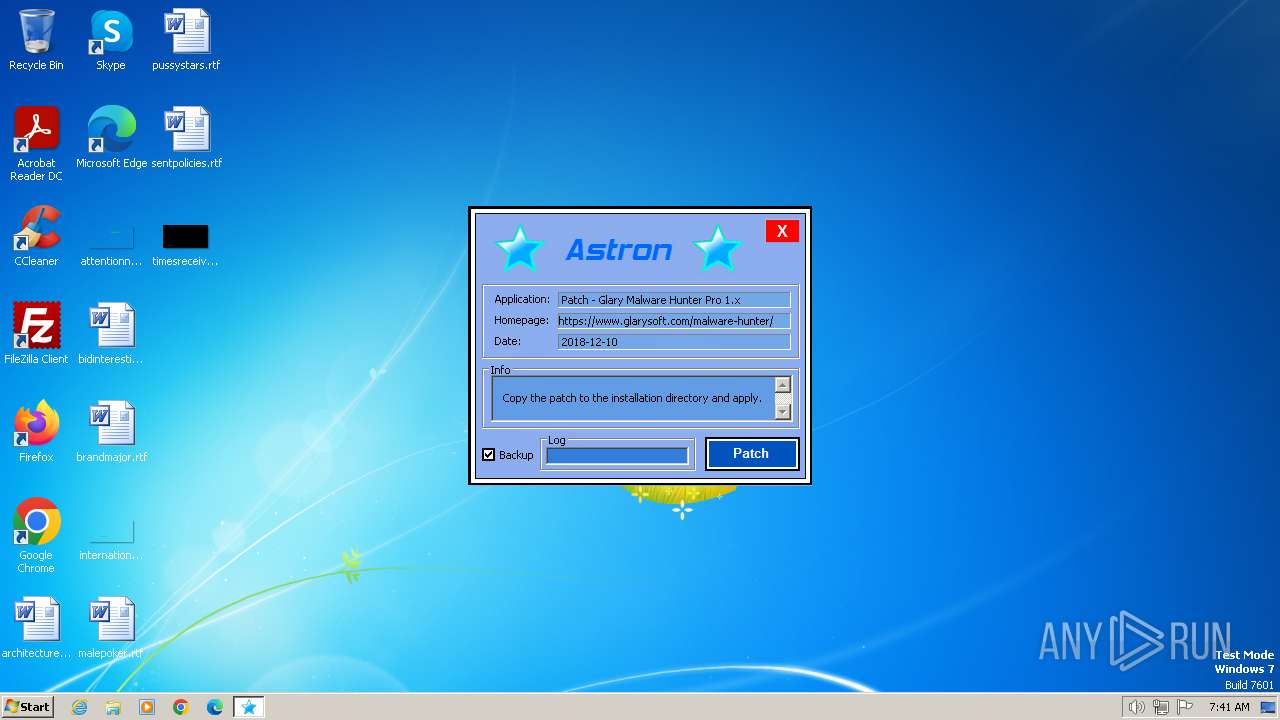The height and width of the screenshot is (720, 1280).
Task: Select the internation... desktop icon
Action: (x=111, y=540)
